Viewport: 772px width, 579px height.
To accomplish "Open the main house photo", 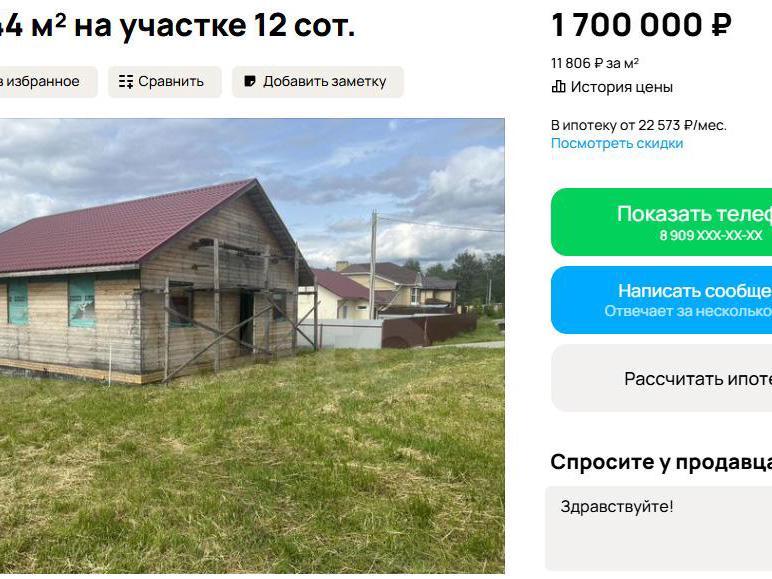I will pyautogui.click(x=252, y=346).
